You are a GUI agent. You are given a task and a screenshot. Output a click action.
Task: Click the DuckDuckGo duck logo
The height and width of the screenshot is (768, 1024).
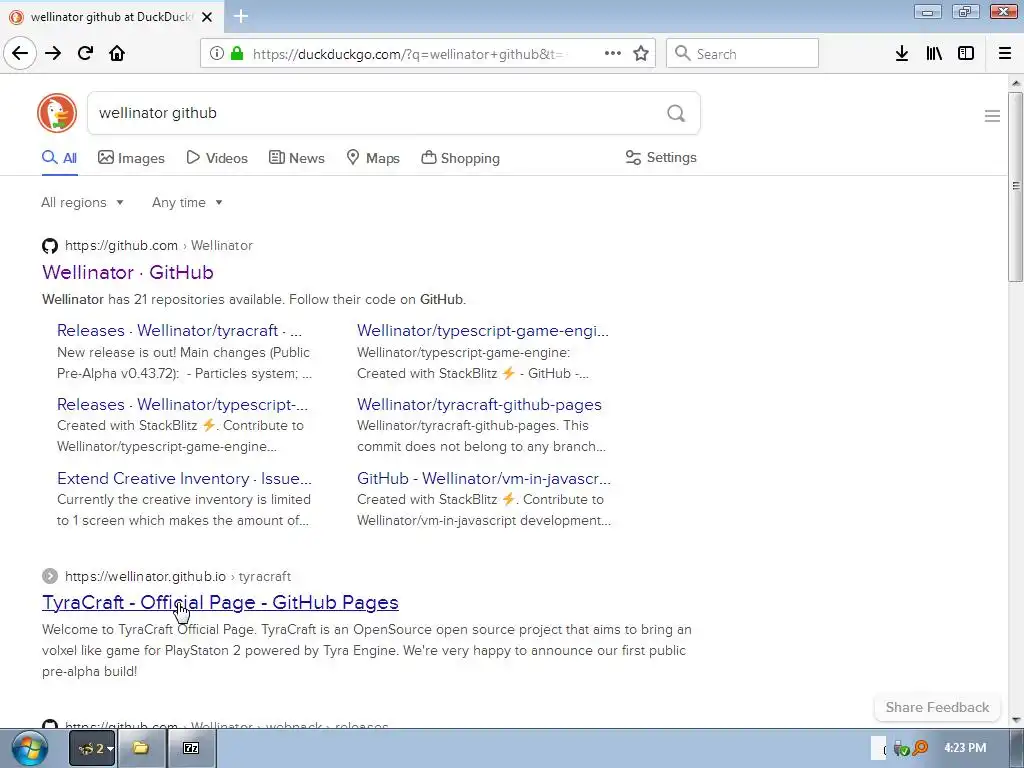[x=57, y=113]
